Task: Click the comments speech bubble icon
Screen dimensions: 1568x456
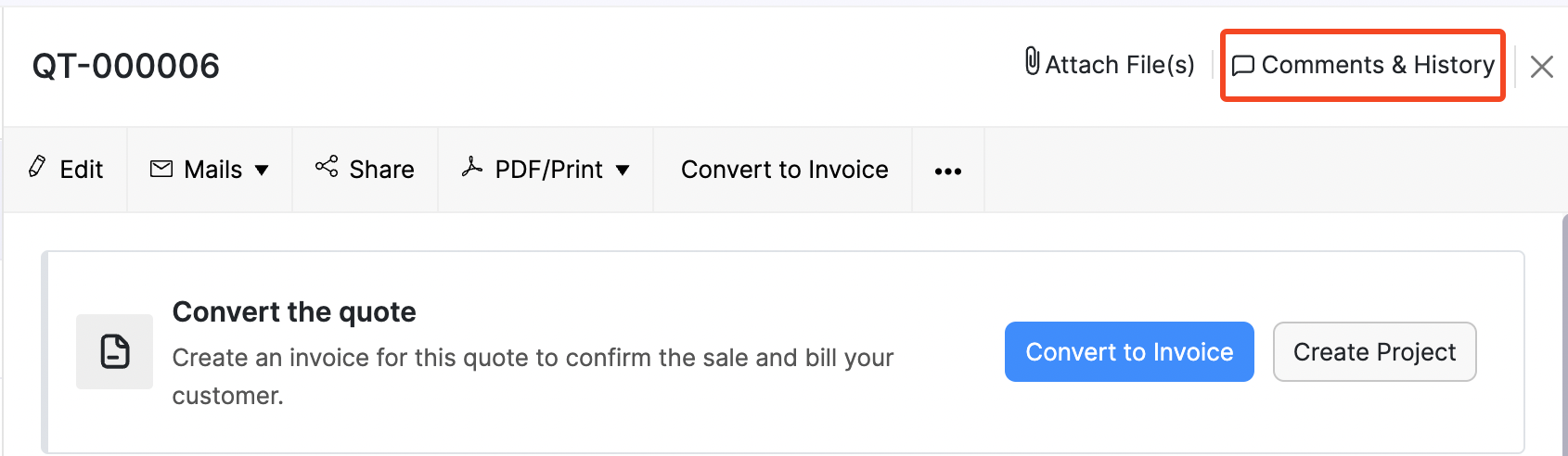Action: pyautogui.click(x=1242, y=66)
